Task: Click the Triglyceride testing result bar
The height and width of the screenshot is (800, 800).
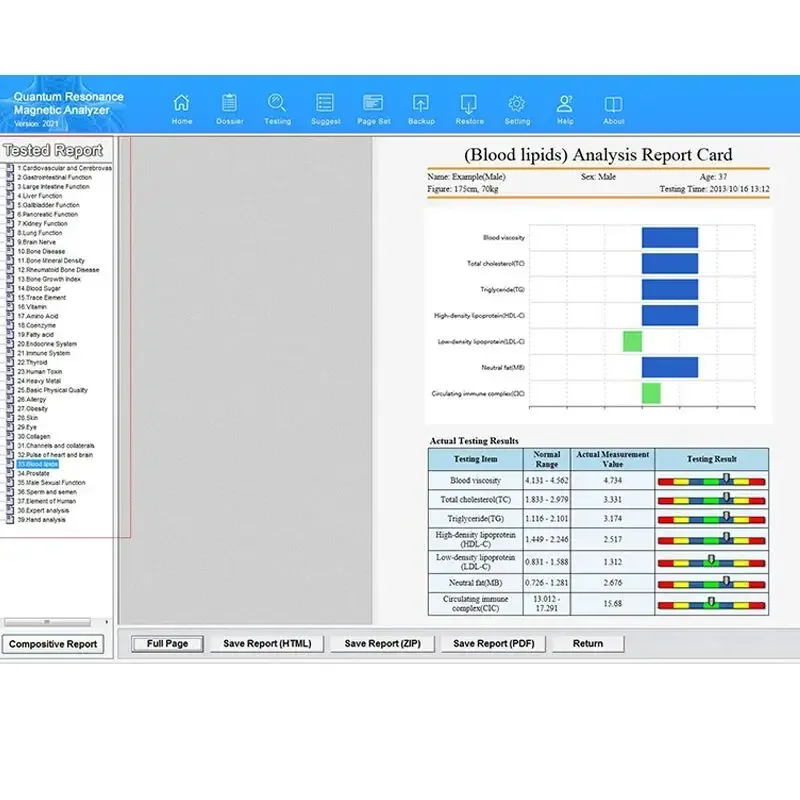Action: pyautogui.click(x=710, y=520)
